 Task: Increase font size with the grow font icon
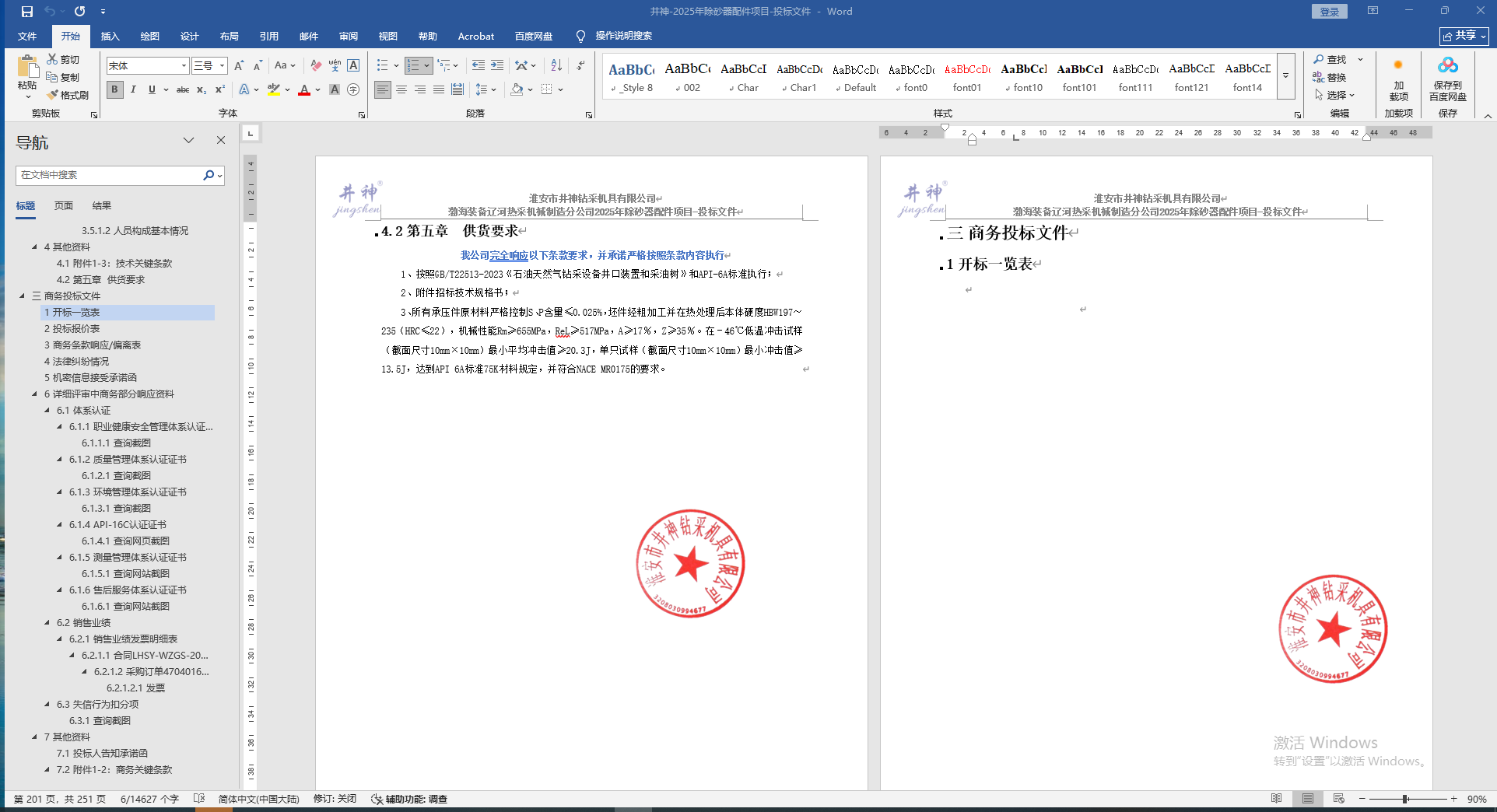[239, 65]
